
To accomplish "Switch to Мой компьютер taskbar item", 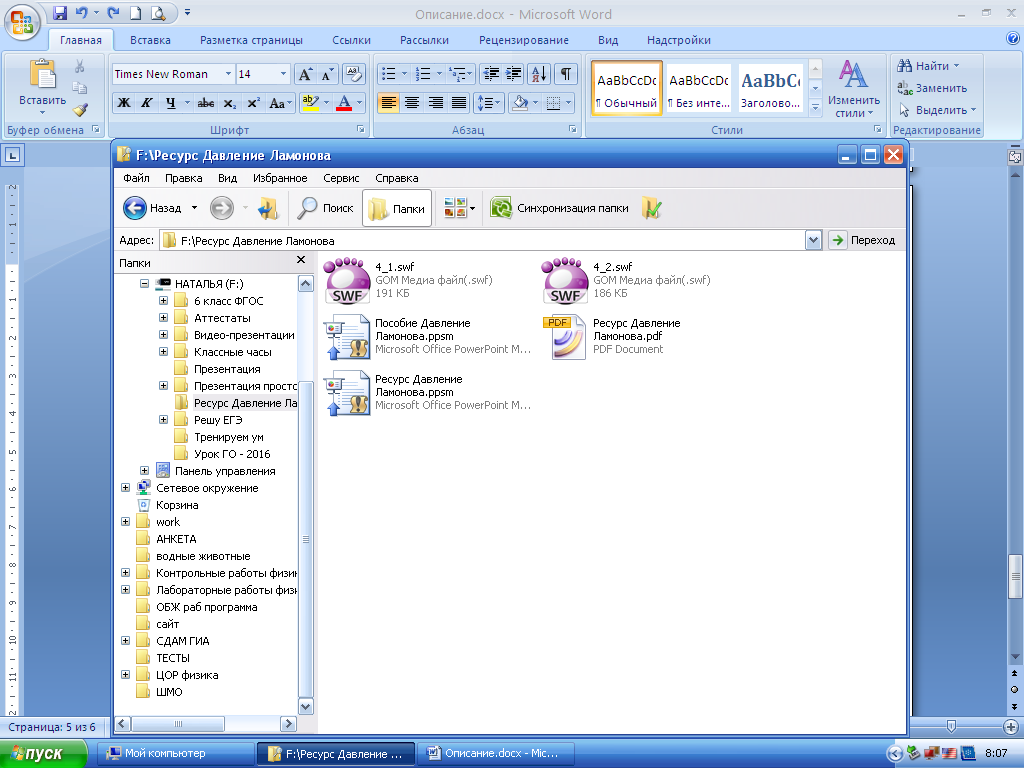I will coord(175,754).
